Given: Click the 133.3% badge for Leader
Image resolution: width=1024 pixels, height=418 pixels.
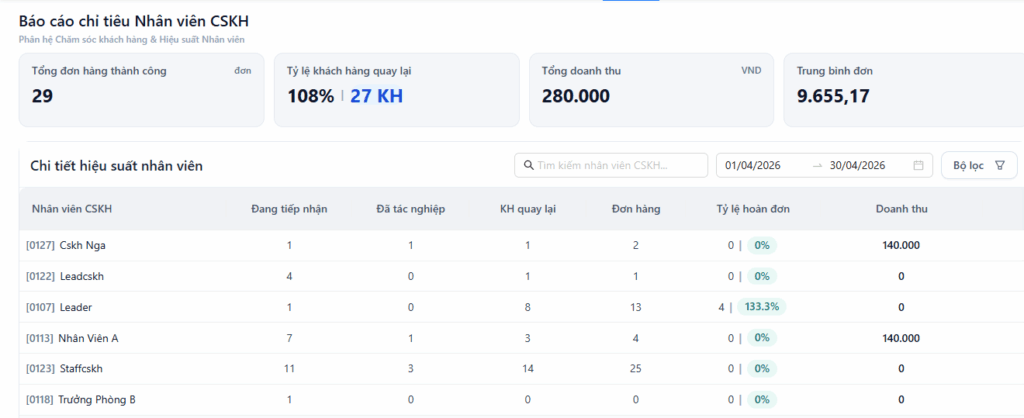Looking at the screenshot, I should pyautogui.click(x=762, y=307).
